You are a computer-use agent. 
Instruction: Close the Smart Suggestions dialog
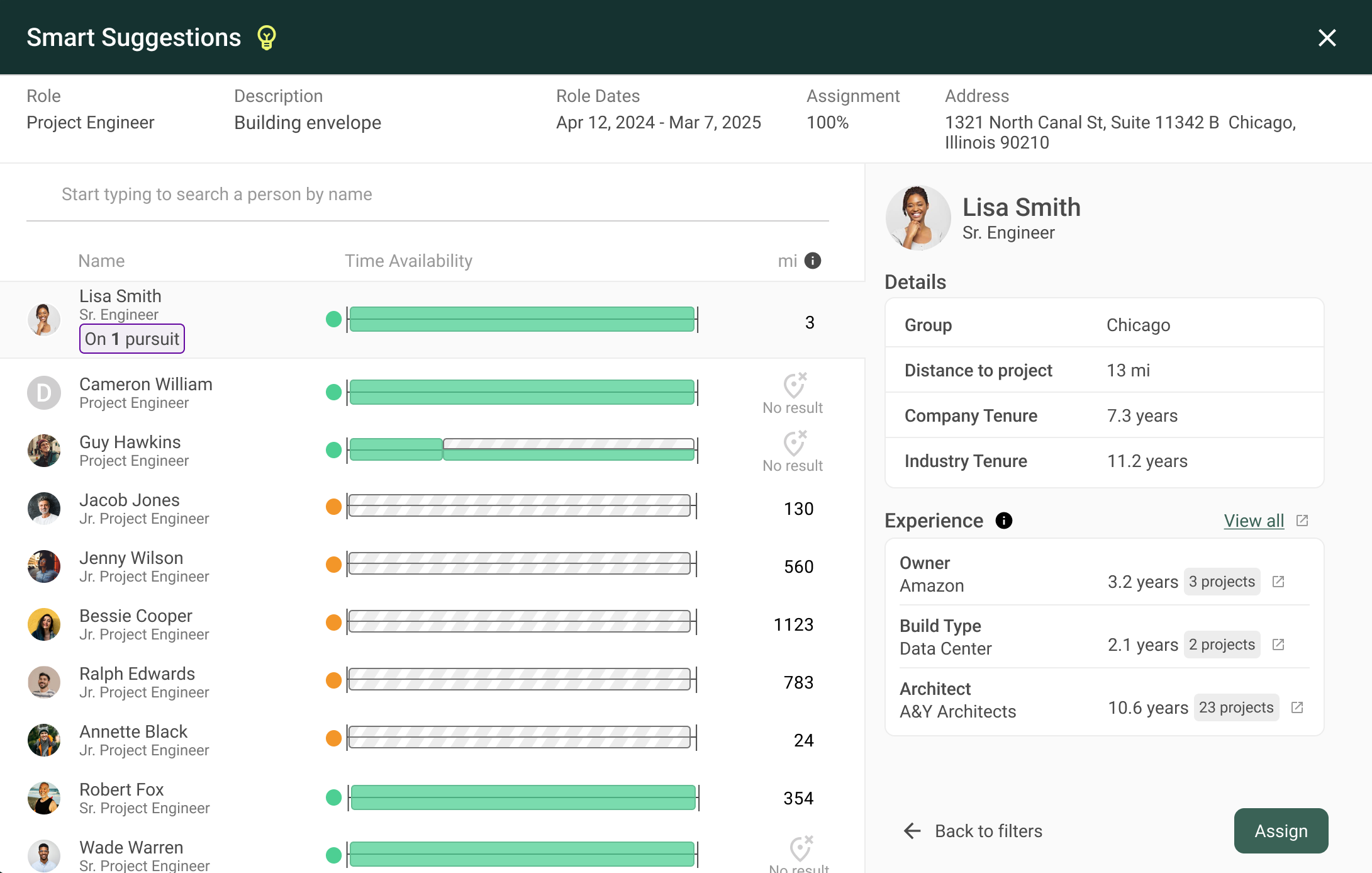coord(1327,38)
